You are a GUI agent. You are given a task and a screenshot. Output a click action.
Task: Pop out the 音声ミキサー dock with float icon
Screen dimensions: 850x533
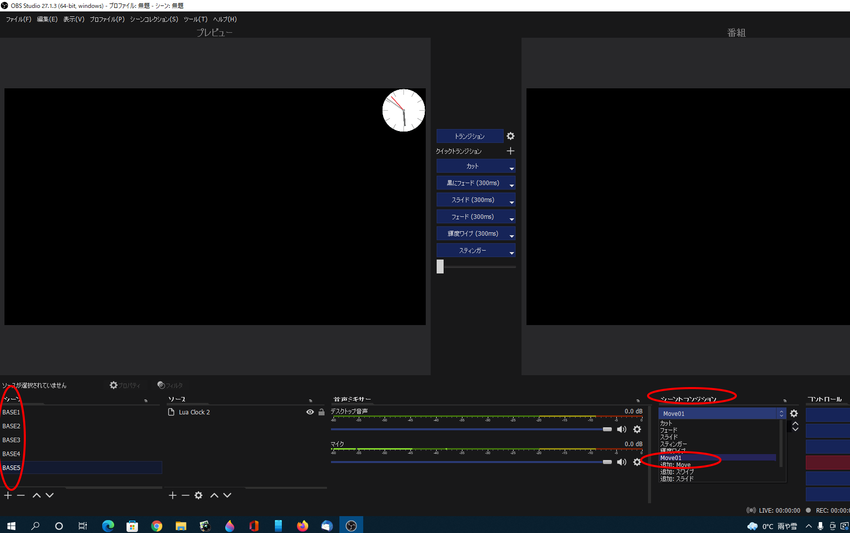pos(638,400)
